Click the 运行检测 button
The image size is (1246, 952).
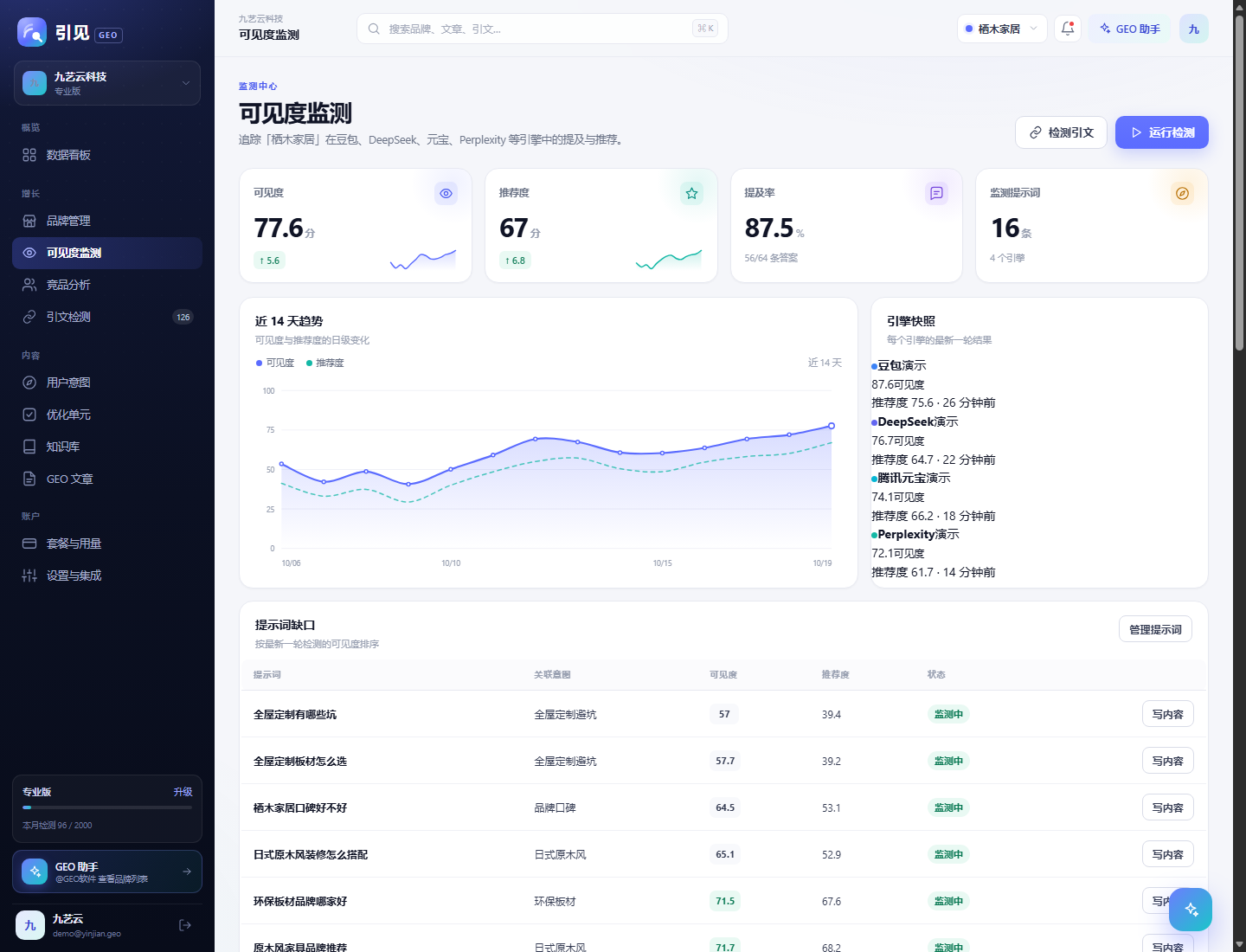click(1162, 132)
